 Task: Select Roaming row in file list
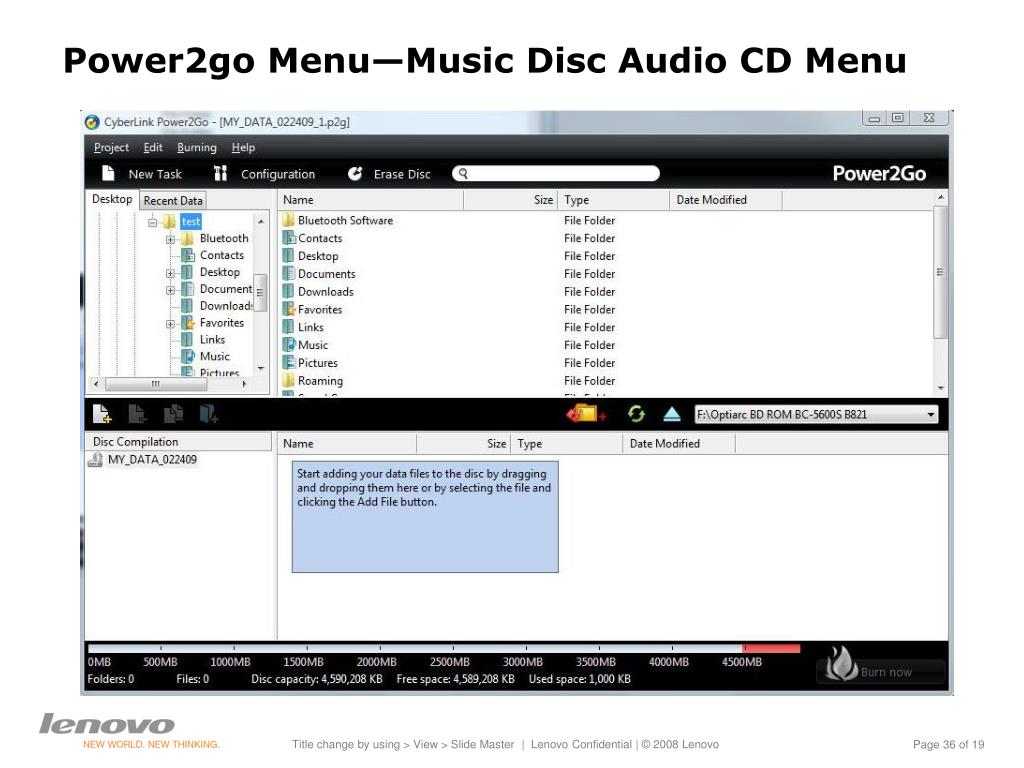click(x=607, y=380)
